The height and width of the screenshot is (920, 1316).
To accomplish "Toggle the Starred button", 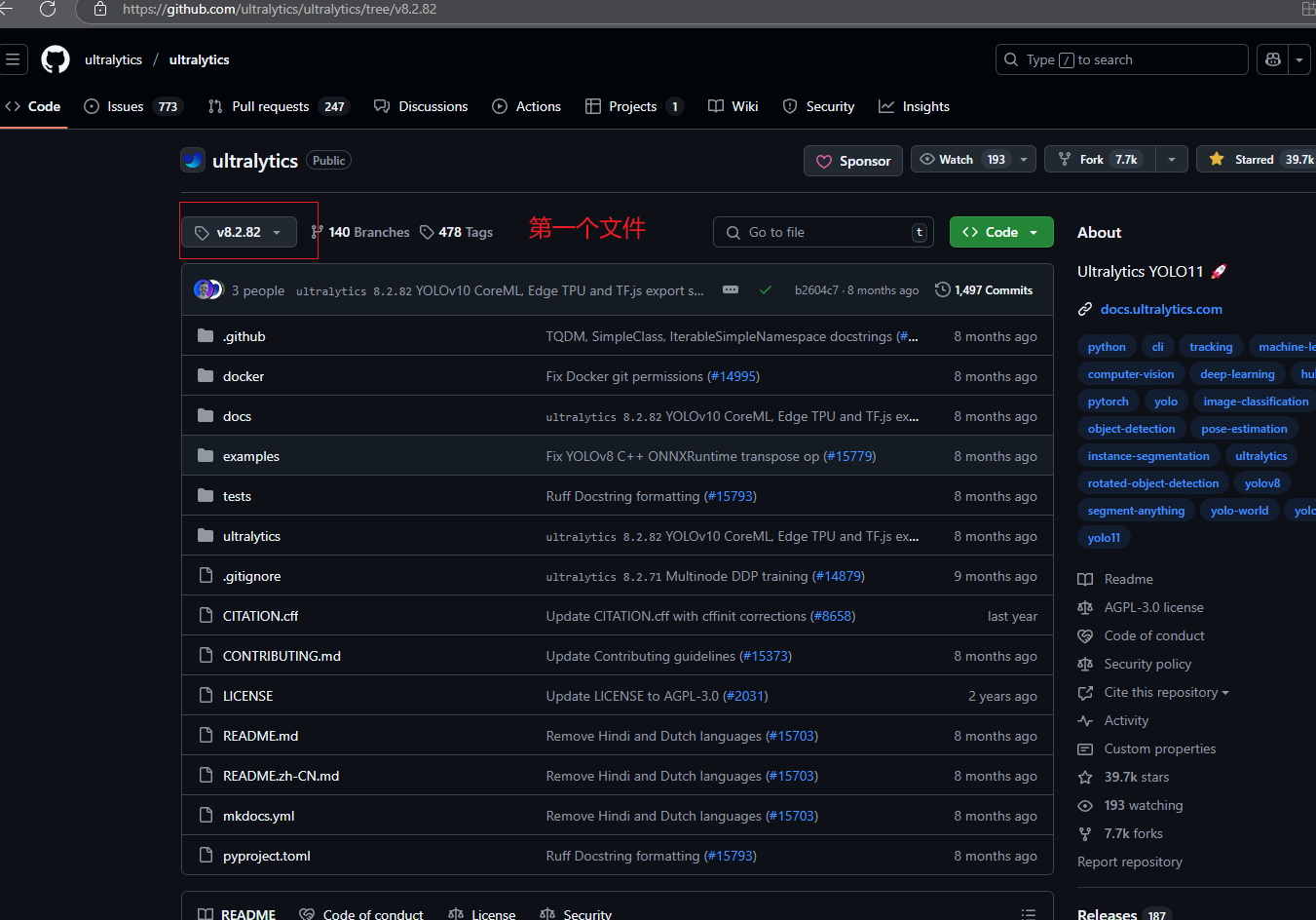I will click(1257, 159).
